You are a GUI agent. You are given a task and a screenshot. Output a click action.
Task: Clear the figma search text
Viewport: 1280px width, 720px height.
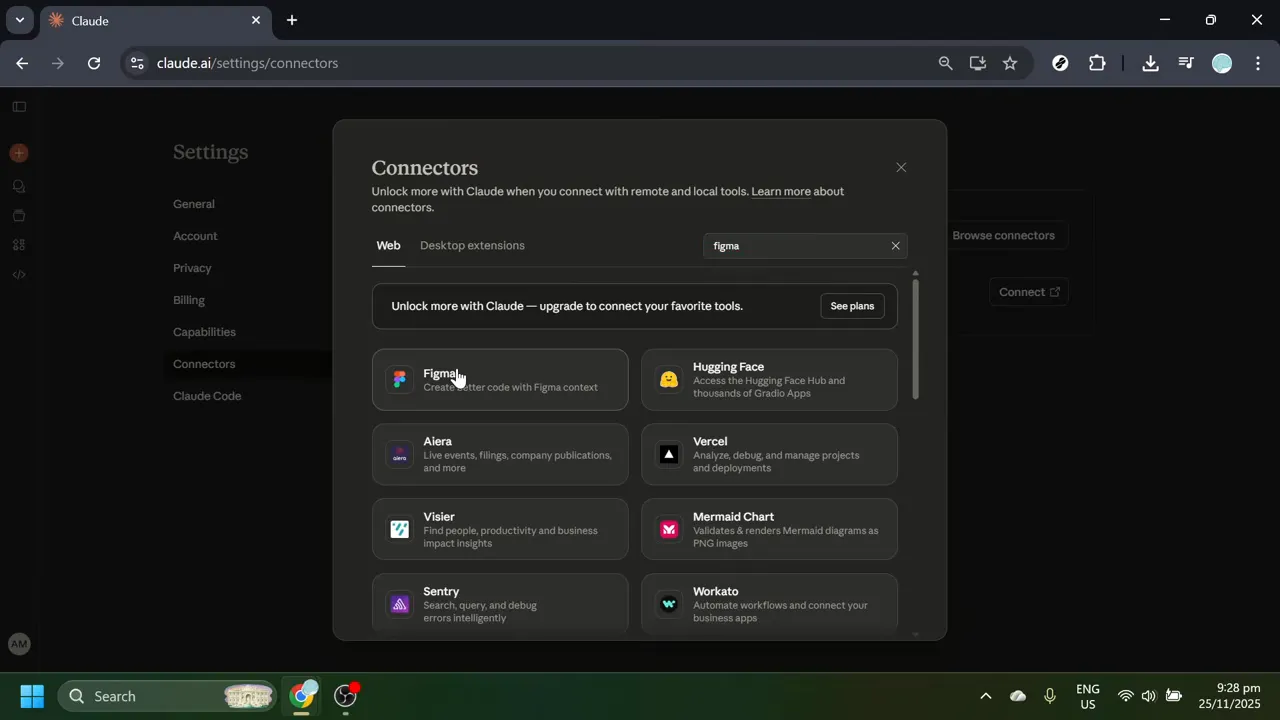tap(895, 246)
